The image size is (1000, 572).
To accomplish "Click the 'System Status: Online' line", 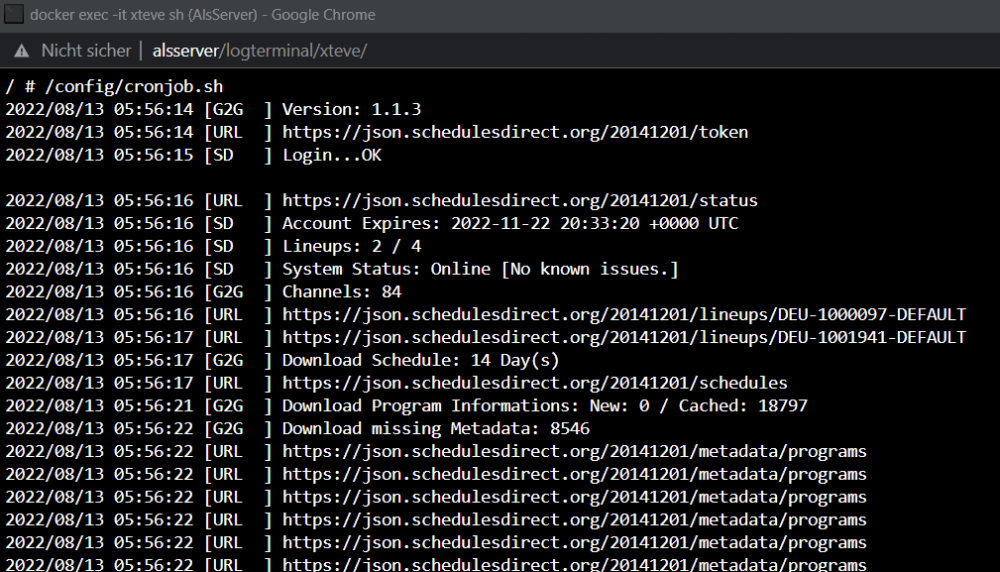I will pyautogui.click(x=342, y=269).
